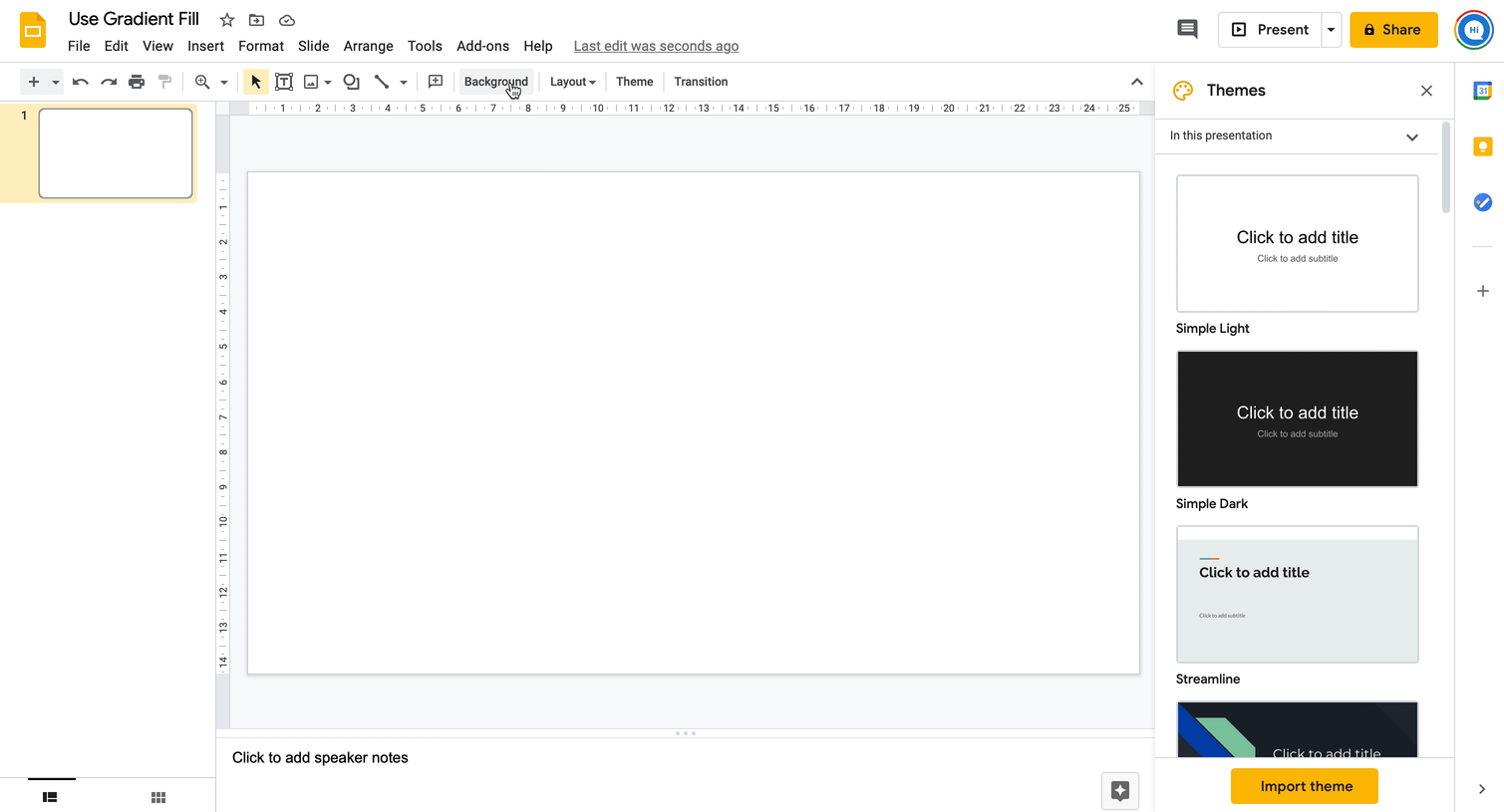Open the Tools menu
Viewport: 1504px width, 812px height.
tap(425, 46)
